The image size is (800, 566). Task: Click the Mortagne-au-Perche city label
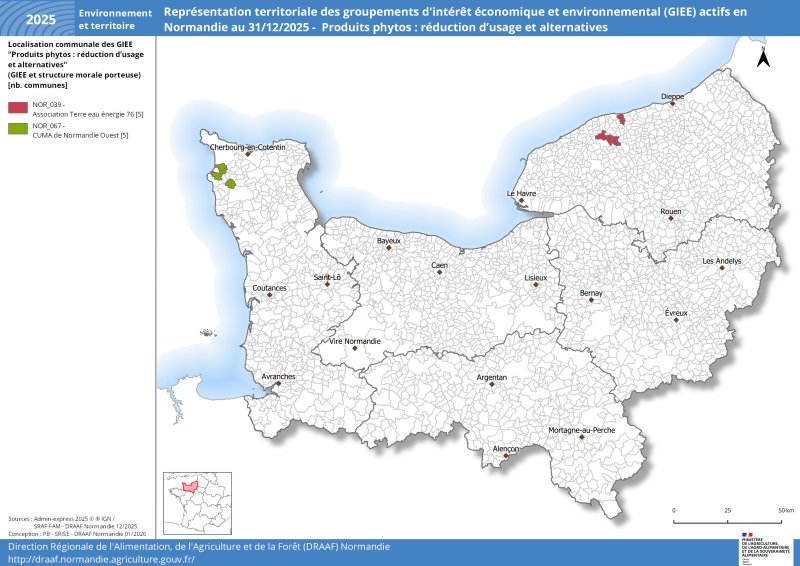[x=582, y=430]
